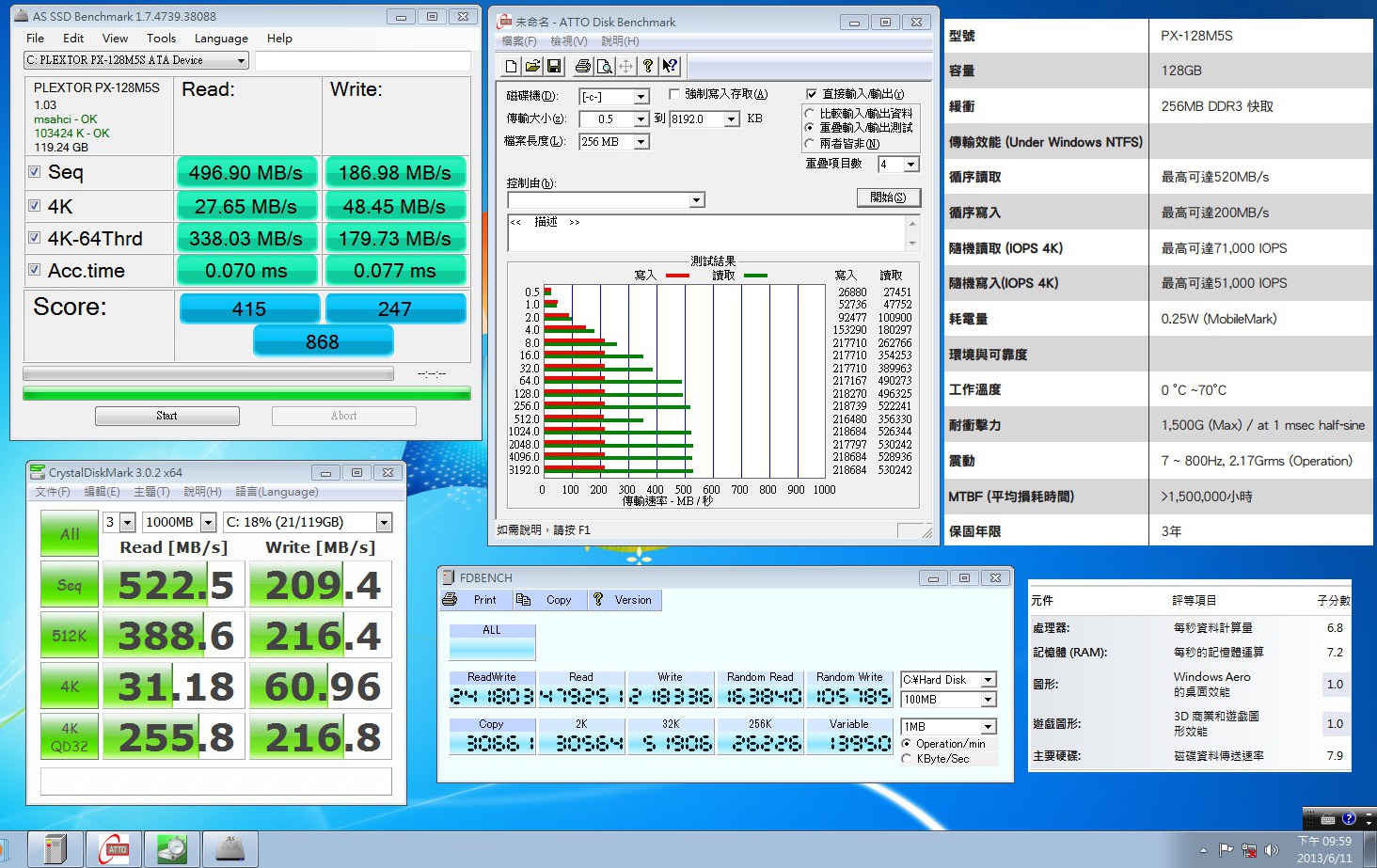1377x868 pixels.
Task: Toggle the Seq checkbox in AS SSD
Action: click(x=35, y=172)
